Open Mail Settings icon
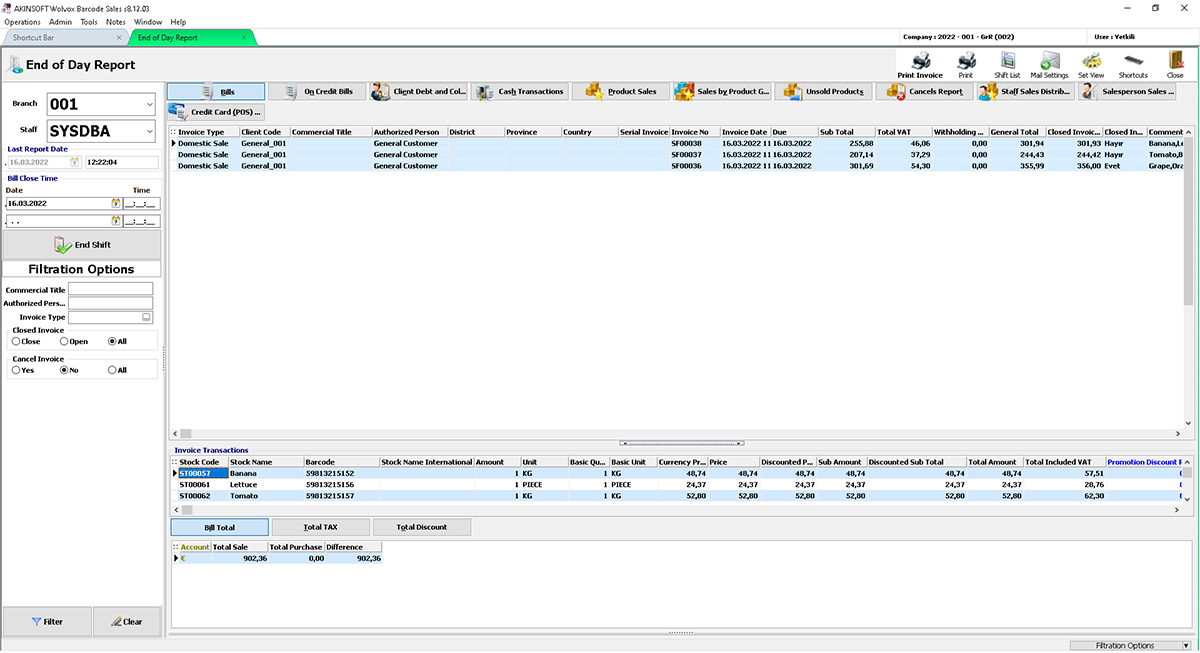Image resolution: width=1200 pixels, height=653 pixels. click(1049, 65)
